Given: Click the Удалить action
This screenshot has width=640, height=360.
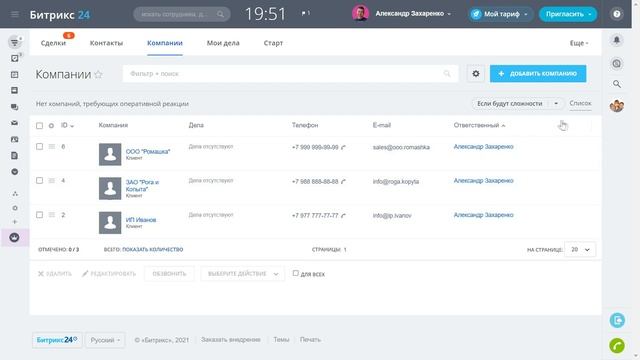Looking at the screenshot, I should 55,274.
